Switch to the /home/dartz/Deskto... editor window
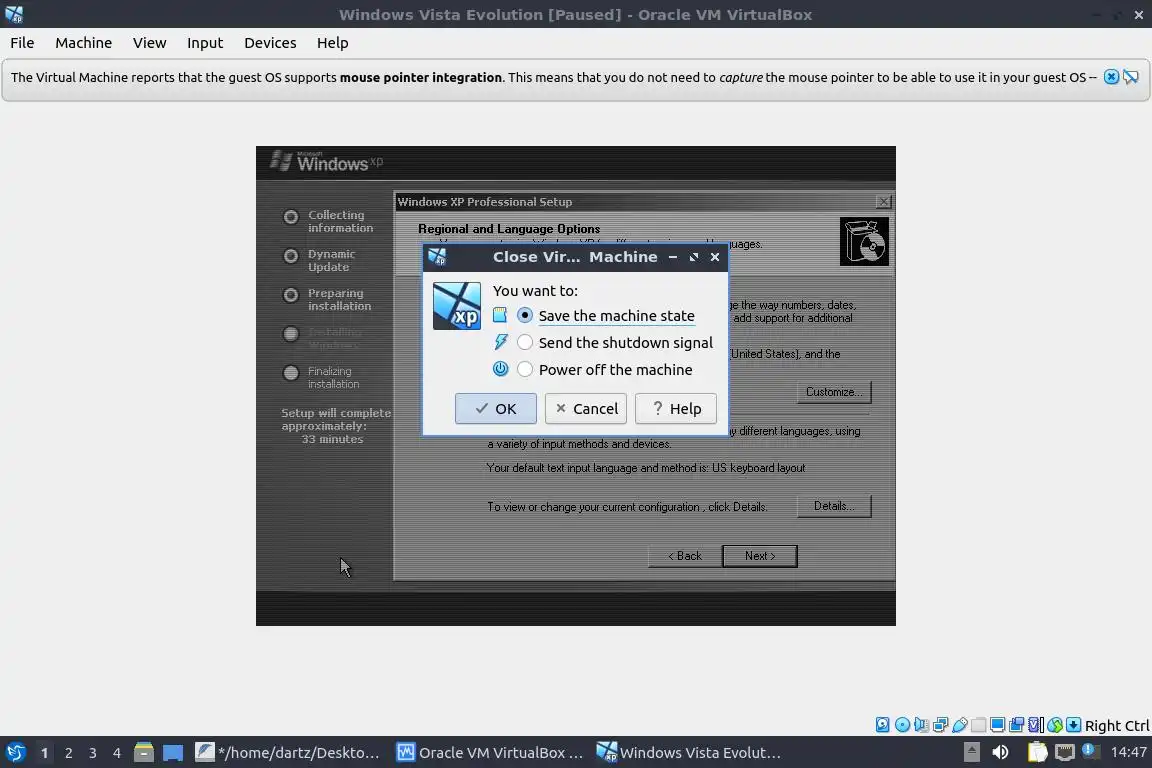1152x768 pixels. [x=288, y=753]
